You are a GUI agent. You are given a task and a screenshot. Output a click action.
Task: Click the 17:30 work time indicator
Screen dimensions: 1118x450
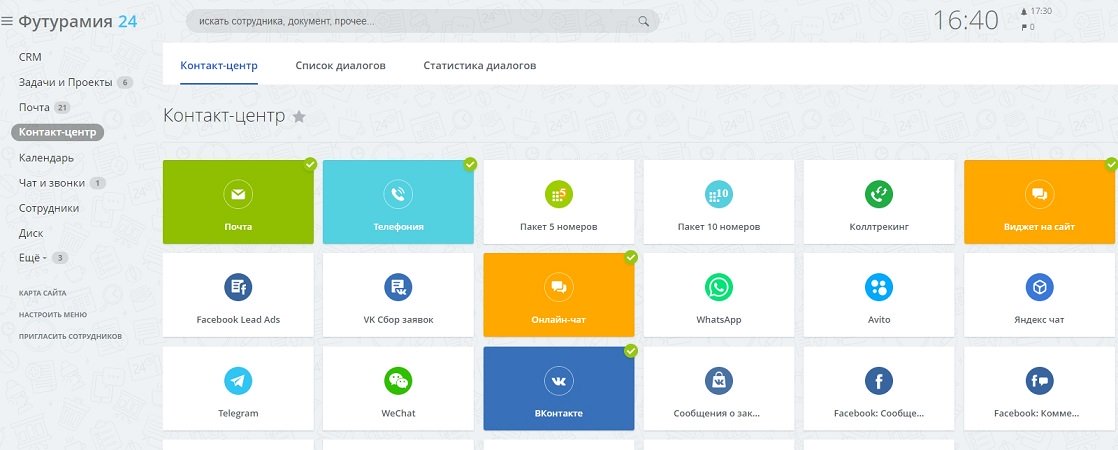pos(1036,11)
